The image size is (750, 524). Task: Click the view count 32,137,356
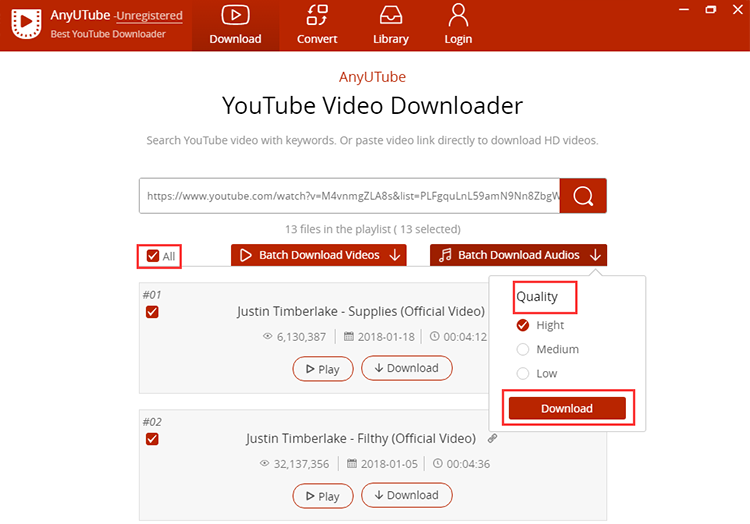(x=301, y=464)
